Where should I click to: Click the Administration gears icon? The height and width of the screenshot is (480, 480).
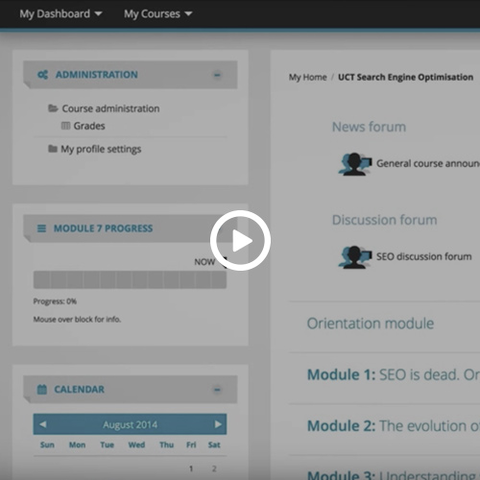(43, 75)
